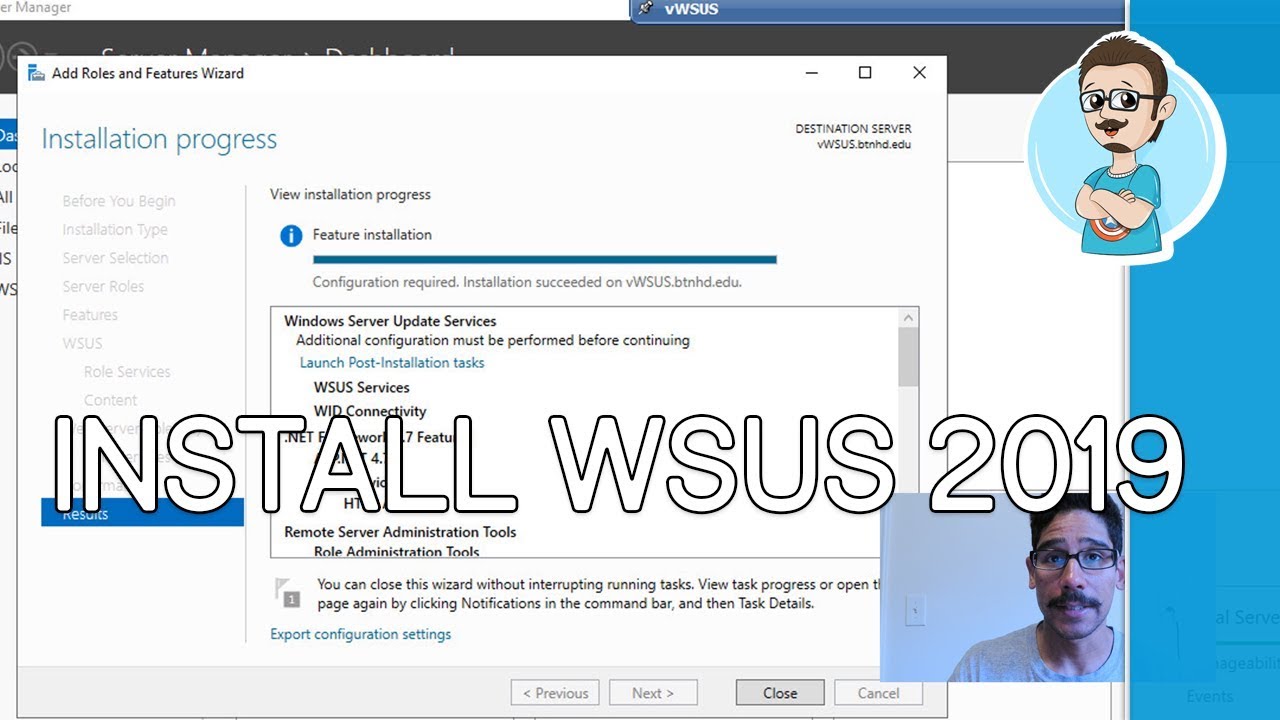Click the Add Roles and Features Wizard title icon
The height and width of the screenshot is (720, 1280).
pyautogui.click(x=36, y=73)
